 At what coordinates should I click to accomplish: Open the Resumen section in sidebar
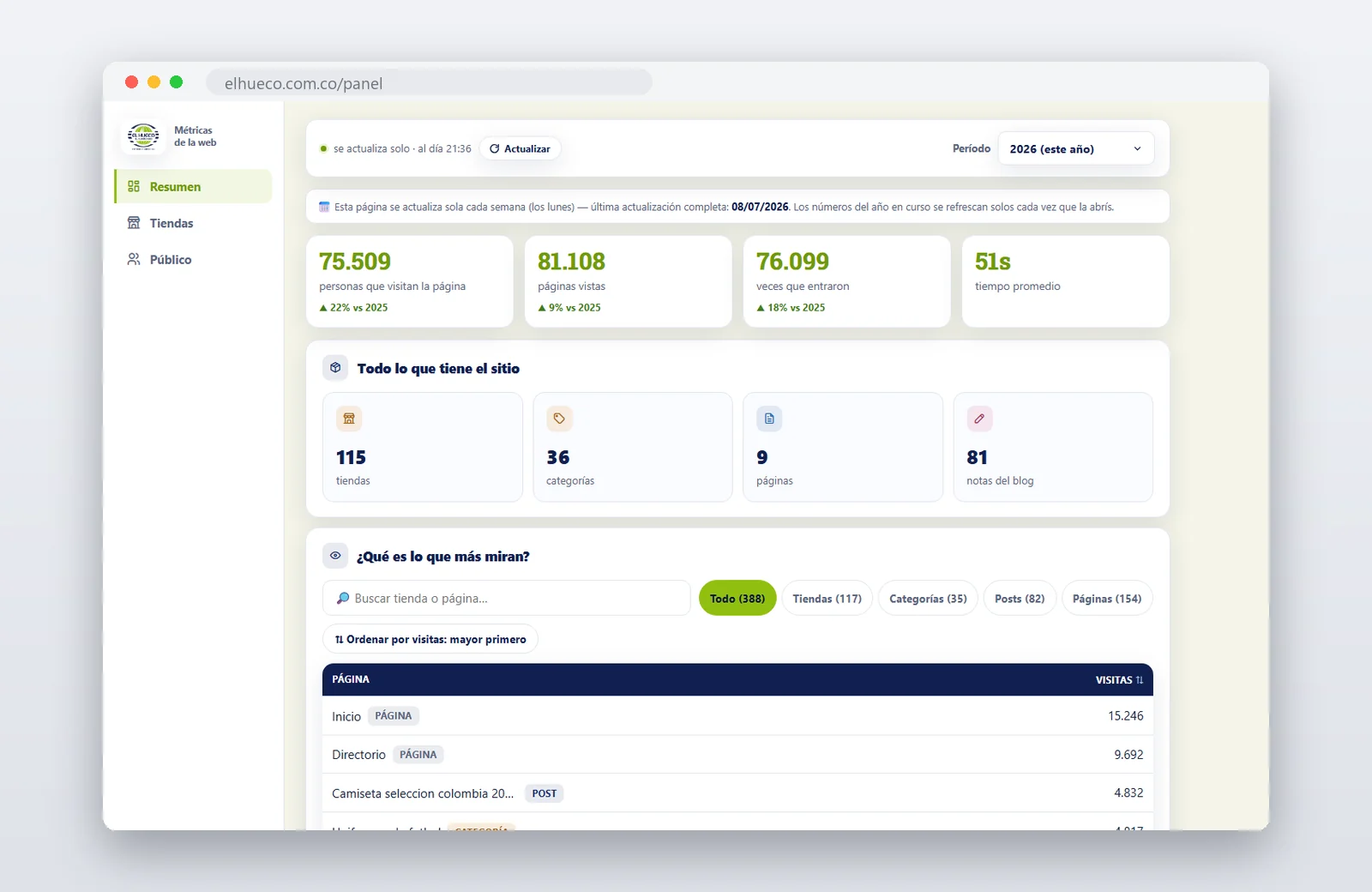[193, 186]
